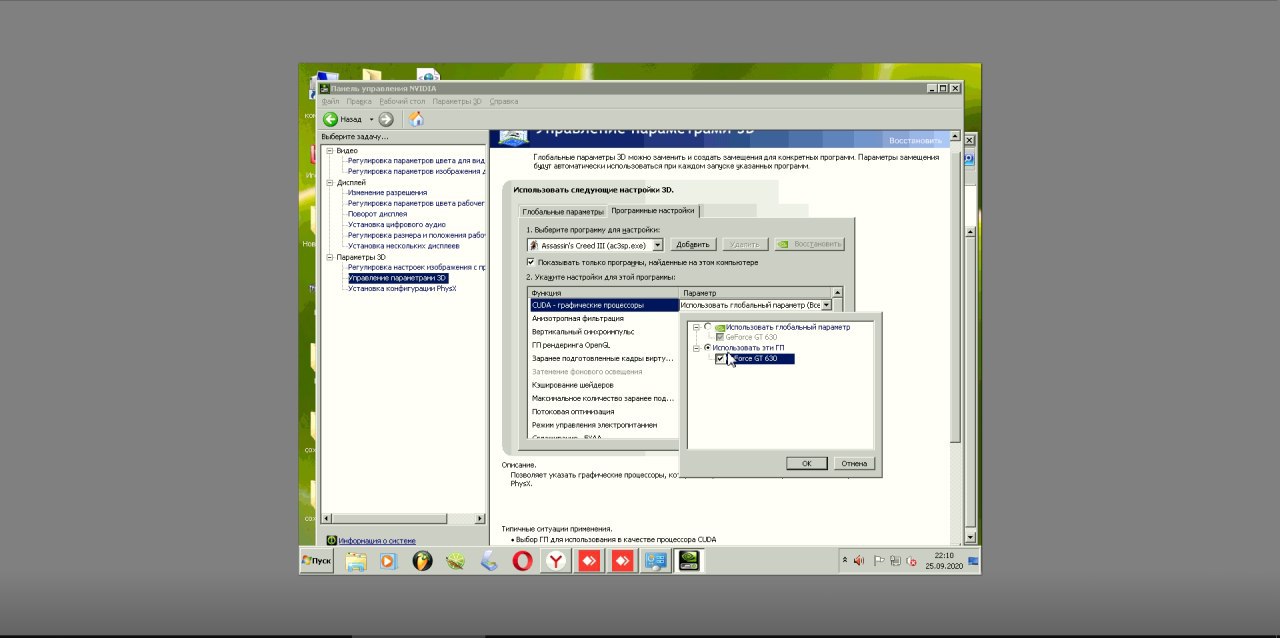Switch to Глобальные параметры tab
Image resolution: width=1280 pixels, height=638 pixels.
[x=563, y=211]
